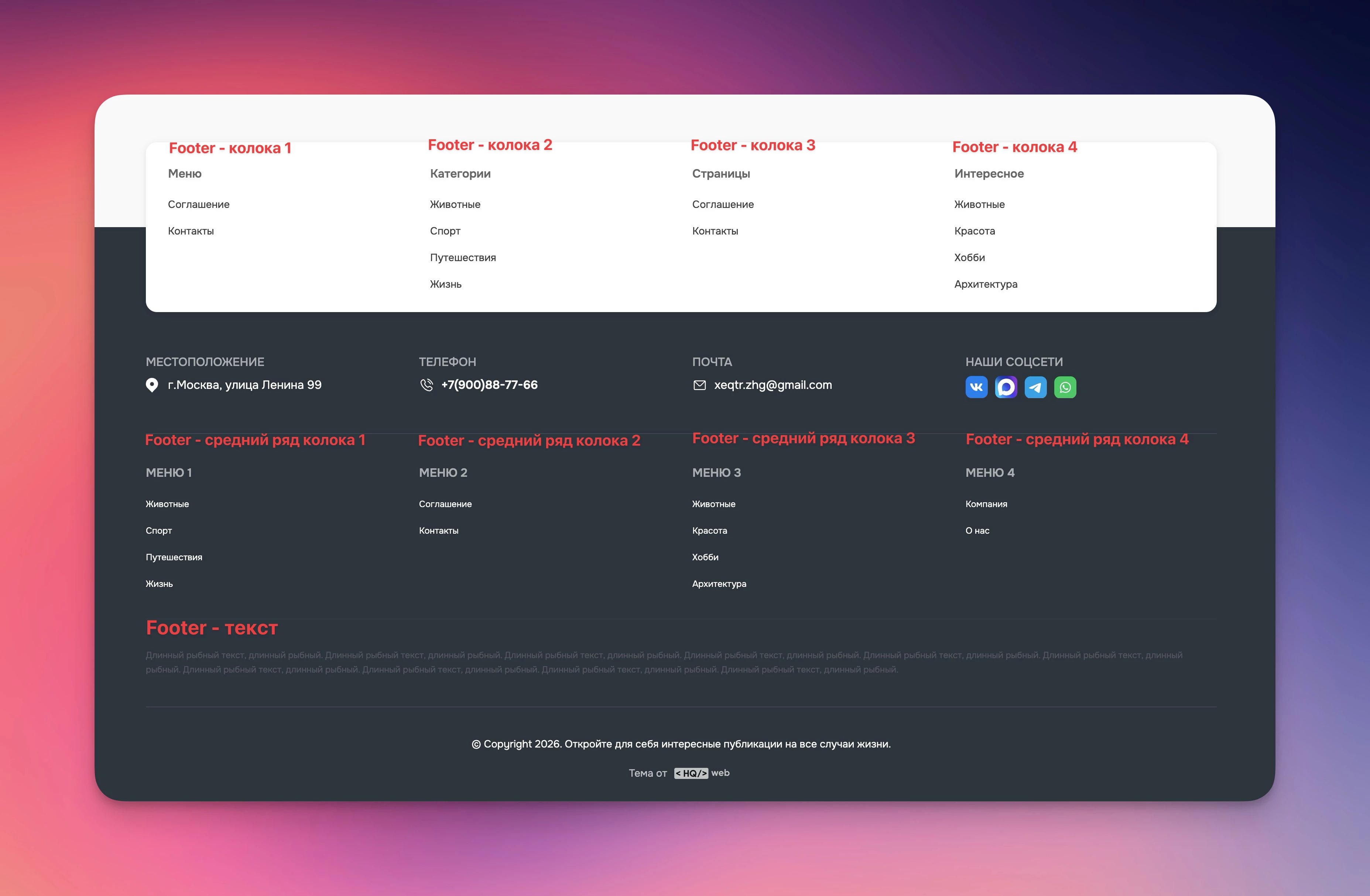This screenshot has height=896, width=1370.
Task: Open Компания under МЕНЮ 4
Action: pos(986,504)
